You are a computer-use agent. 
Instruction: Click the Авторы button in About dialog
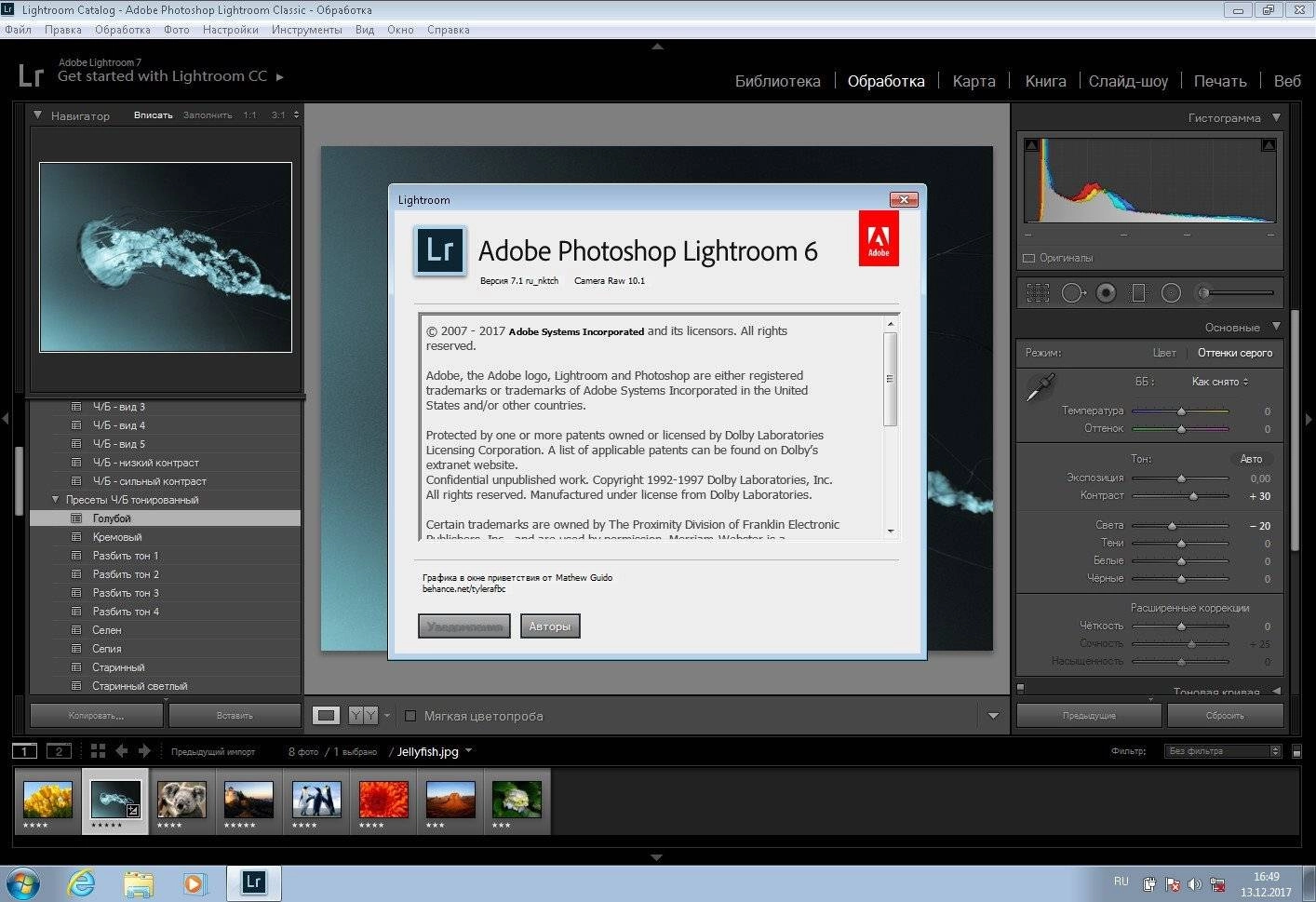click(550, 626)
